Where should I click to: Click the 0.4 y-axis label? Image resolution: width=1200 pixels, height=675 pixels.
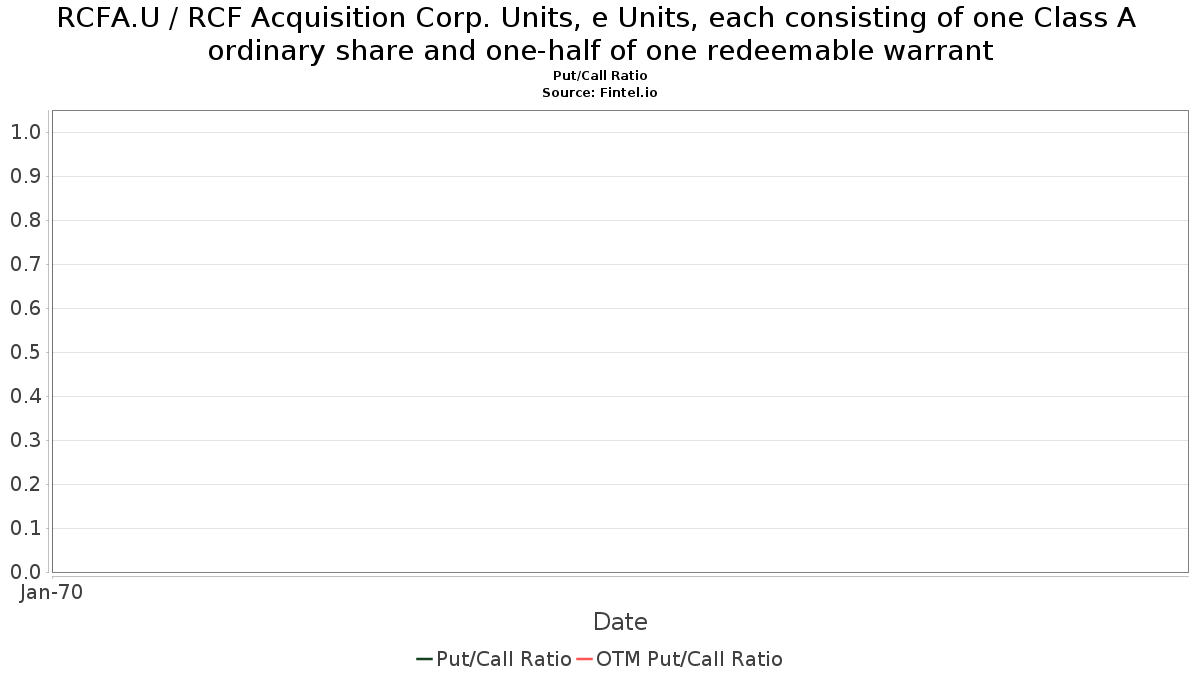25,396
